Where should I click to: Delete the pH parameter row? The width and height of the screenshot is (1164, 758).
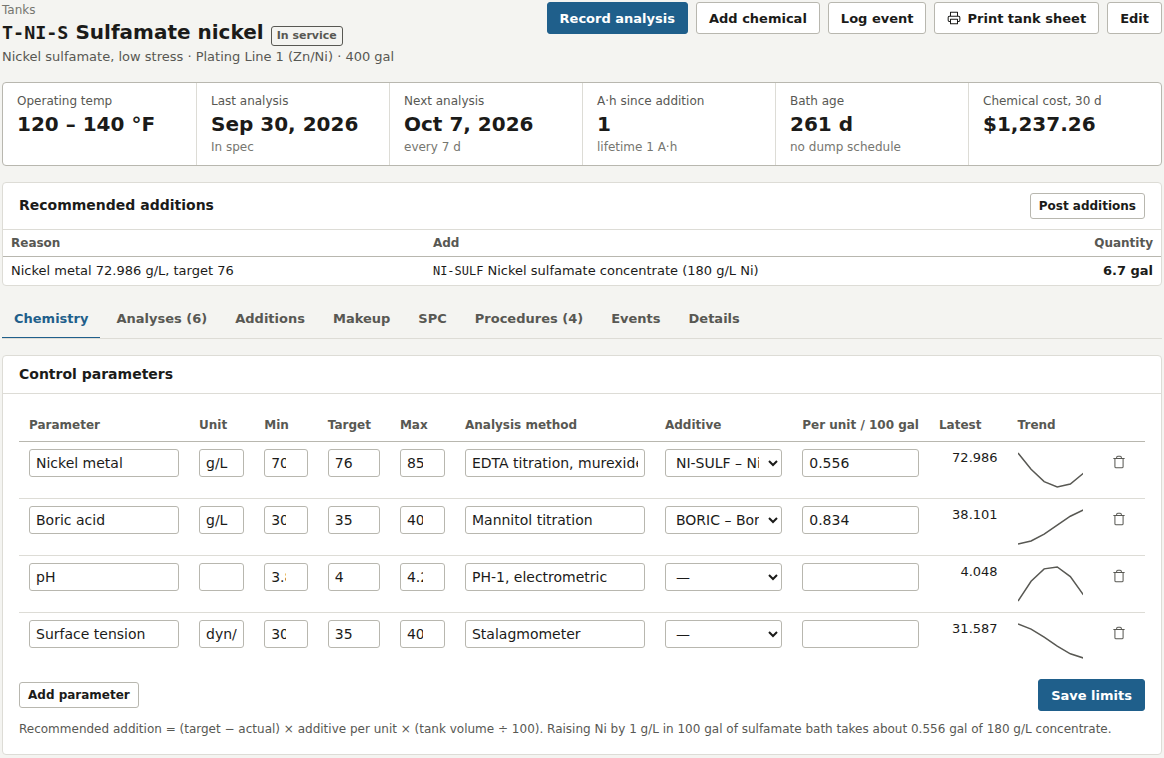pos(1119,577)
